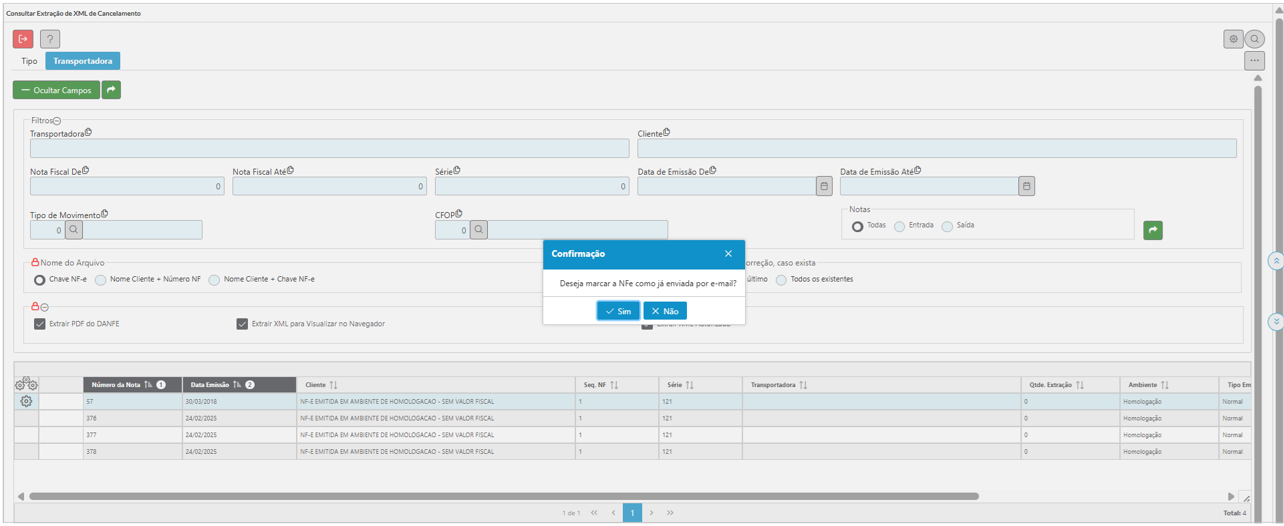Click Ocultar Campos button
1284x526 pixels.
pyautogui.click(x=56, y=90)
